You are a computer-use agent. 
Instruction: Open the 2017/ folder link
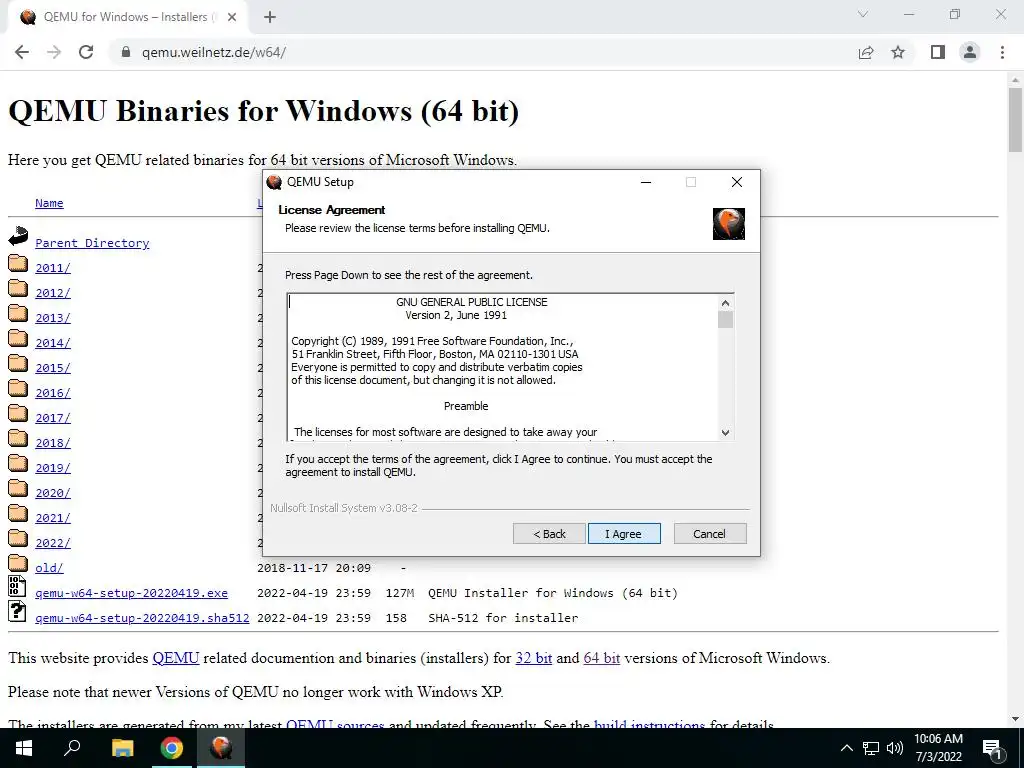(53, 418)
